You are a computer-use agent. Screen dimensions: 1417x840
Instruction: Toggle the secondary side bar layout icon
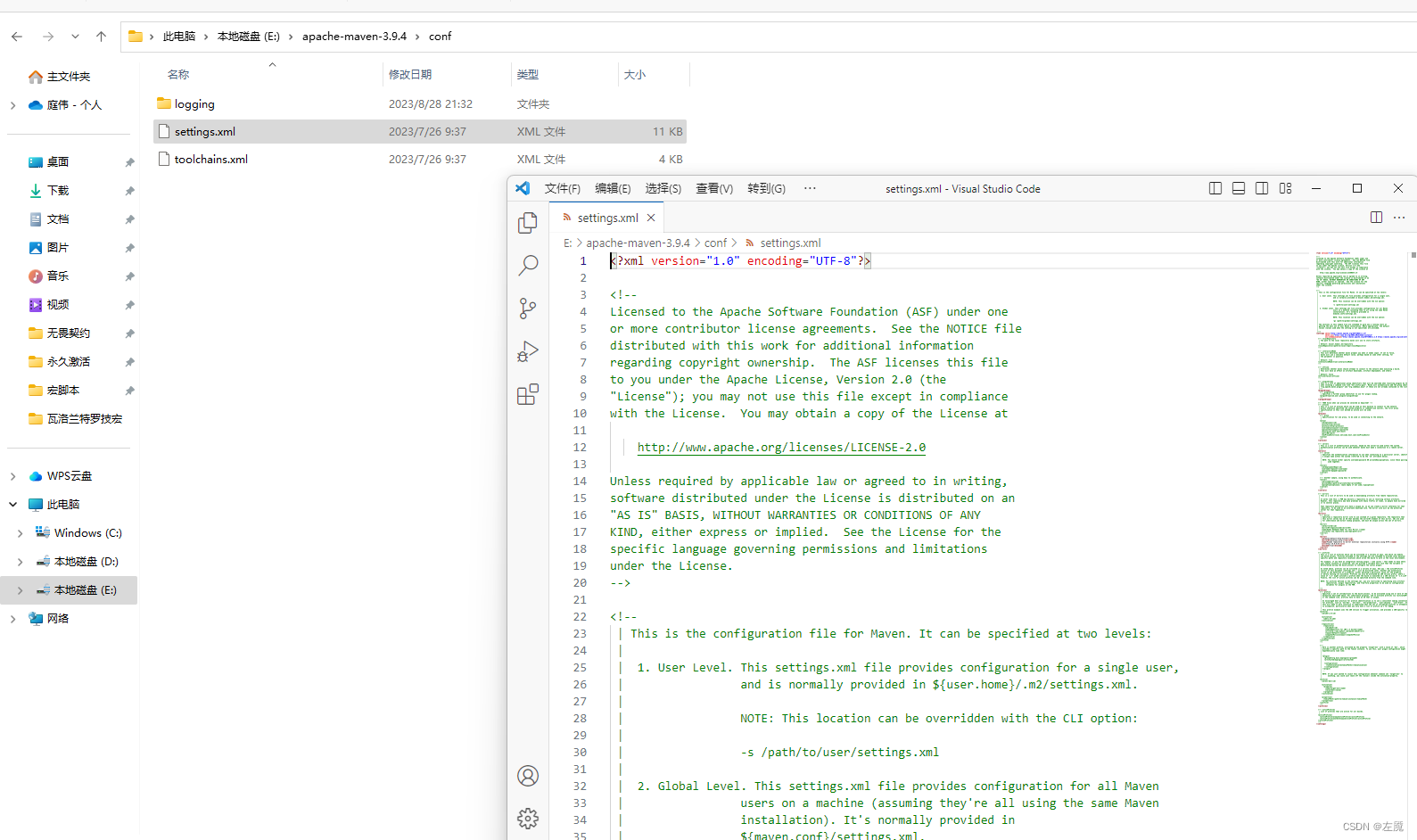1262,188
